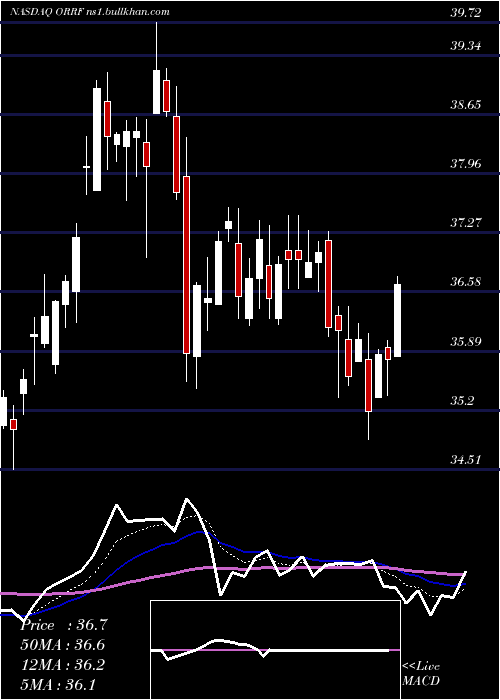Click the 35.89 price axis label
This screenshot has height=700, width=500.
pyautogui.click(x=465, y=342)
